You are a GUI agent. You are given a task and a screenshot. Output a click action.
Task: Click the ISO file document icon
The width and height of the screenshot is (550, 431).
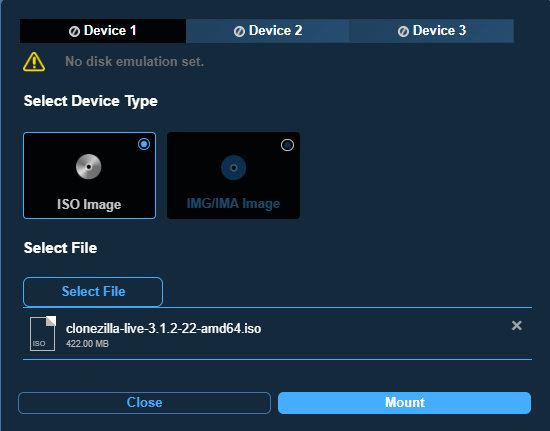(x=43, y=334)
